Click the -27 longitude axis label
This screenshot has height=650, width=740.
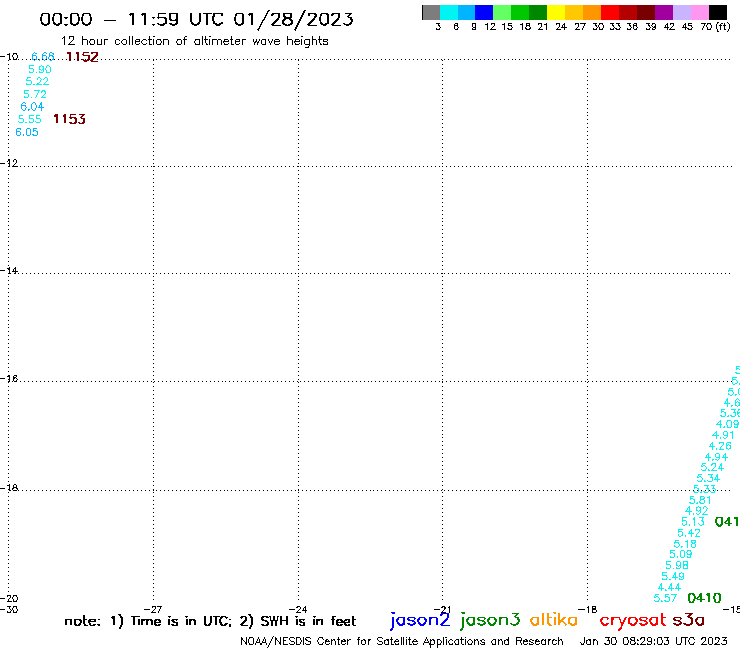click(153, 610)
